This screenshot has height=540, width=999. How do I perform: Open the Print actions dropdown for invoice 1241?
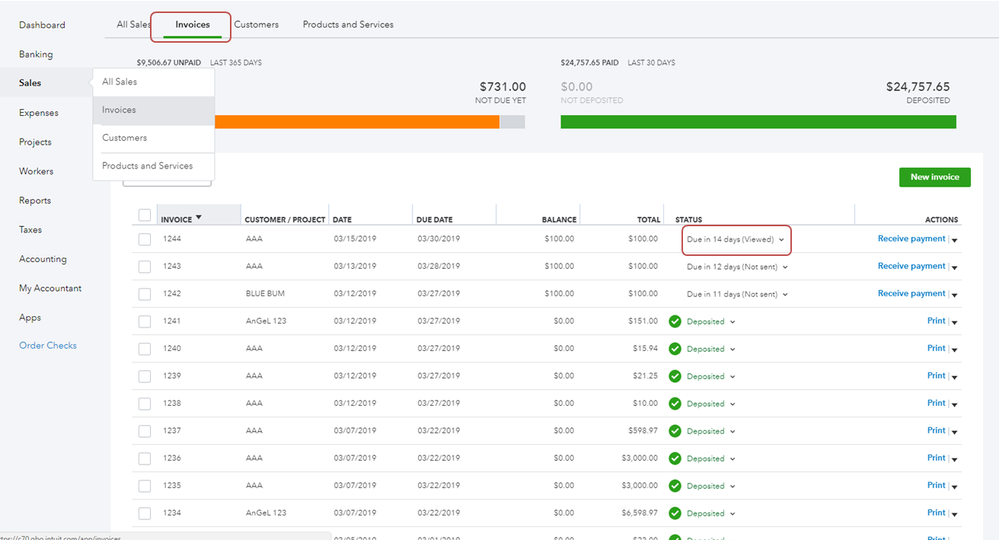[954, 322]
